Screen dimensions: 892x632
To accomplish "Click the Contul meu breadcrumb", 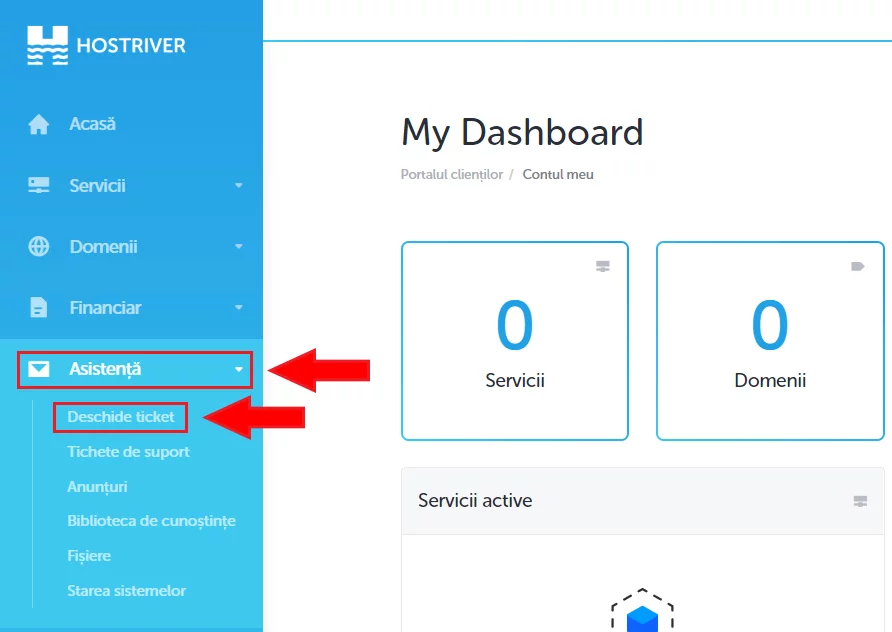I will [x=558, y=175].
